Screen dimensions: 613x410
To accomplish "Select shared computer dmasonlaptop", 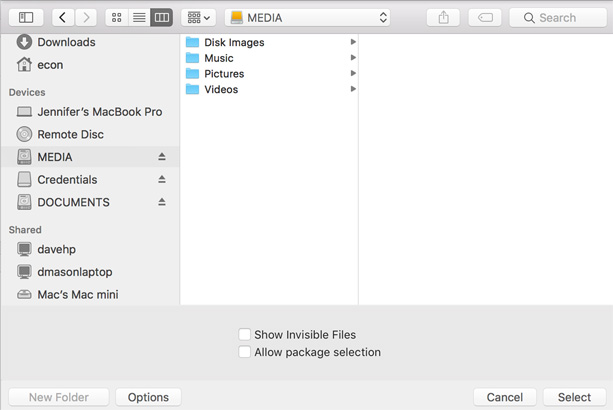I will click(90, 272).
